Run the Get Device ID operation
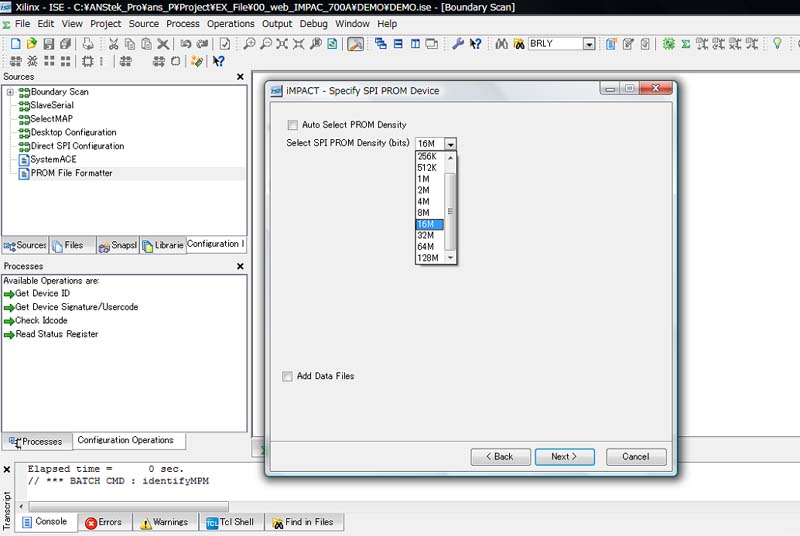The image size is (800, 536). pyautogui.click(x=42, y=294)
